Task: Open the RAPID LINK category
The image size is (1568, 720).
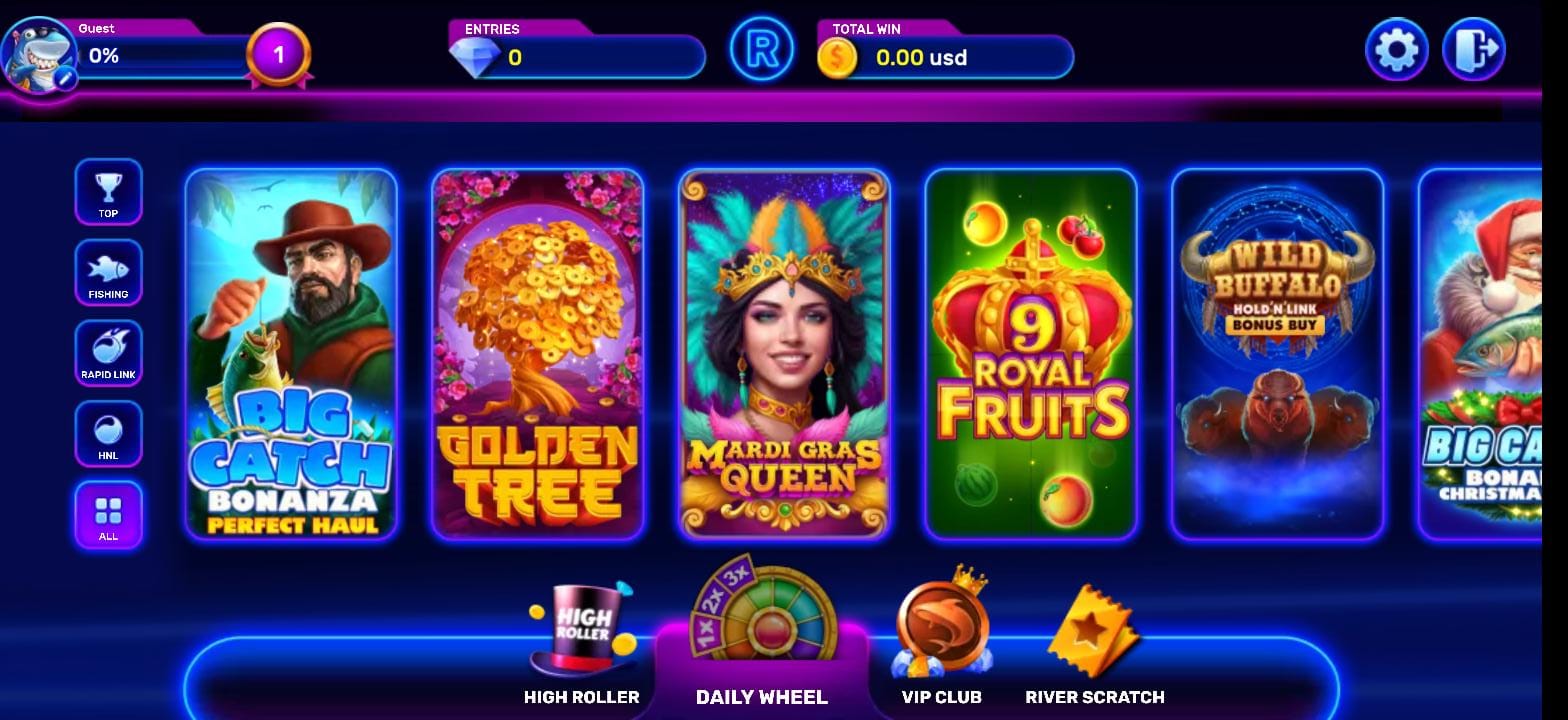Action: tap(108, 353)
